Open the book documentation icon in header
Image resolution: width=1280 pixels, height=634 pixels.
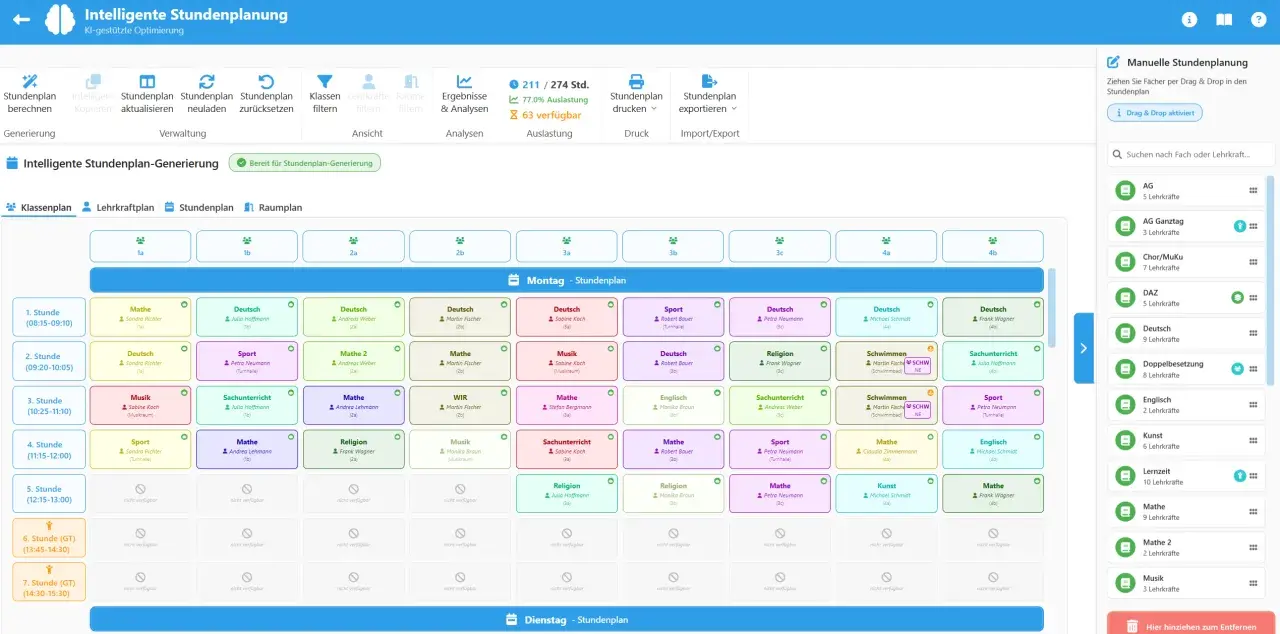(1224, 19)
